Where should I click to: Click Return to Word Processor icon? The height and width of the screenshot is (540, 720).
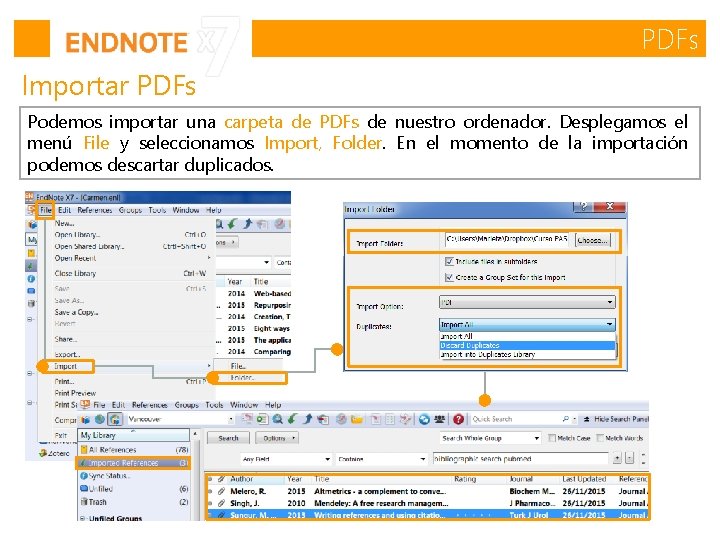(x=405, y=419)
